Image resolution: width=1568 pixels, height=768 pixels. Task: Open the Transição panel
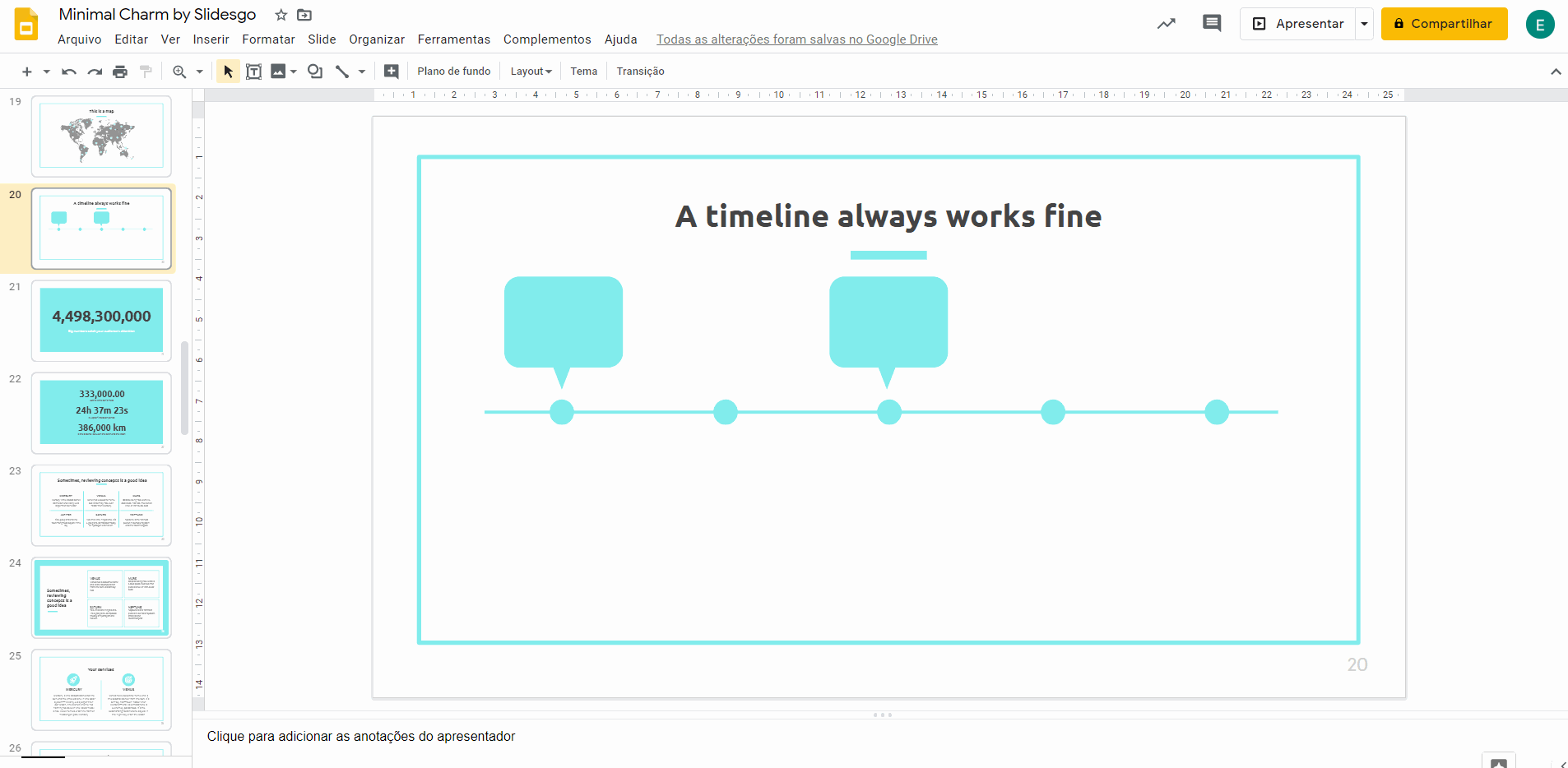tap(641, 72)
